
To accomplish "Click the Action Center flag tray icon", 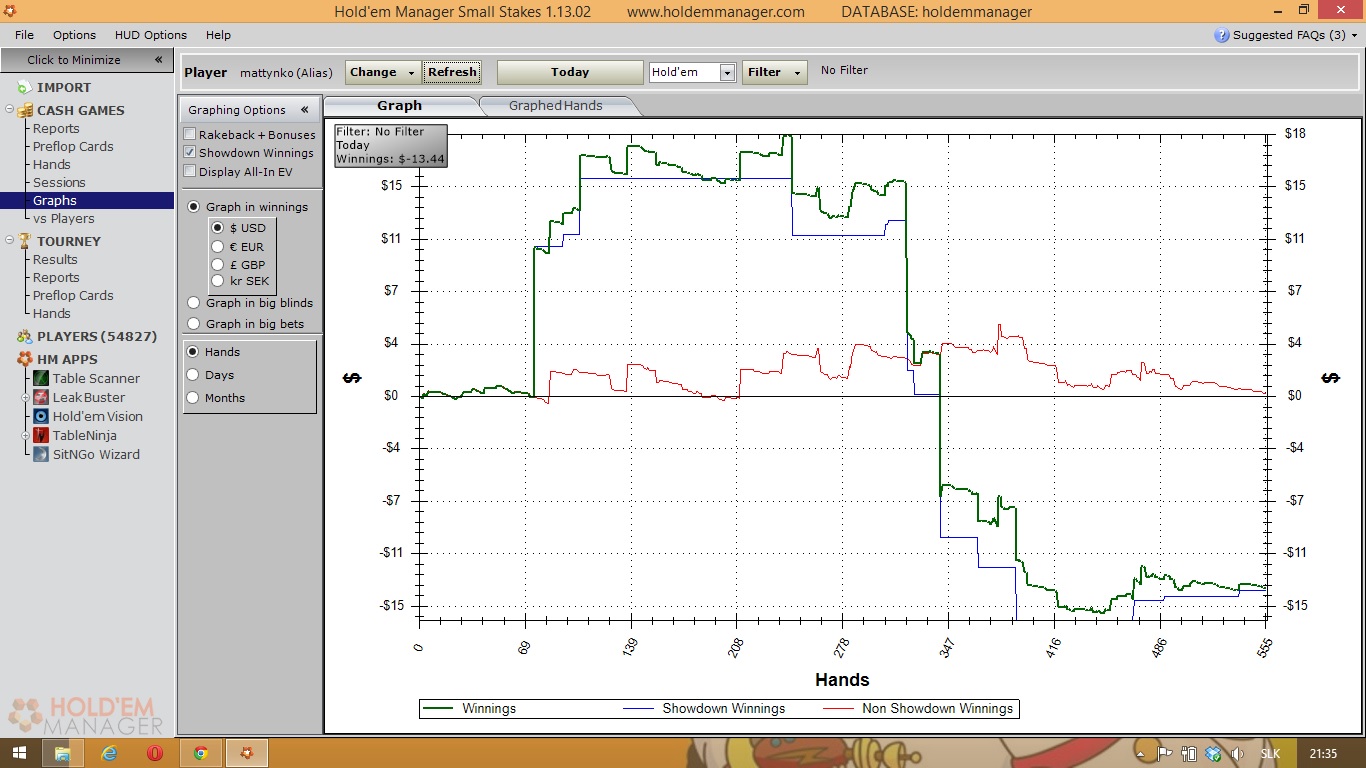I will tap(1165, 754).
